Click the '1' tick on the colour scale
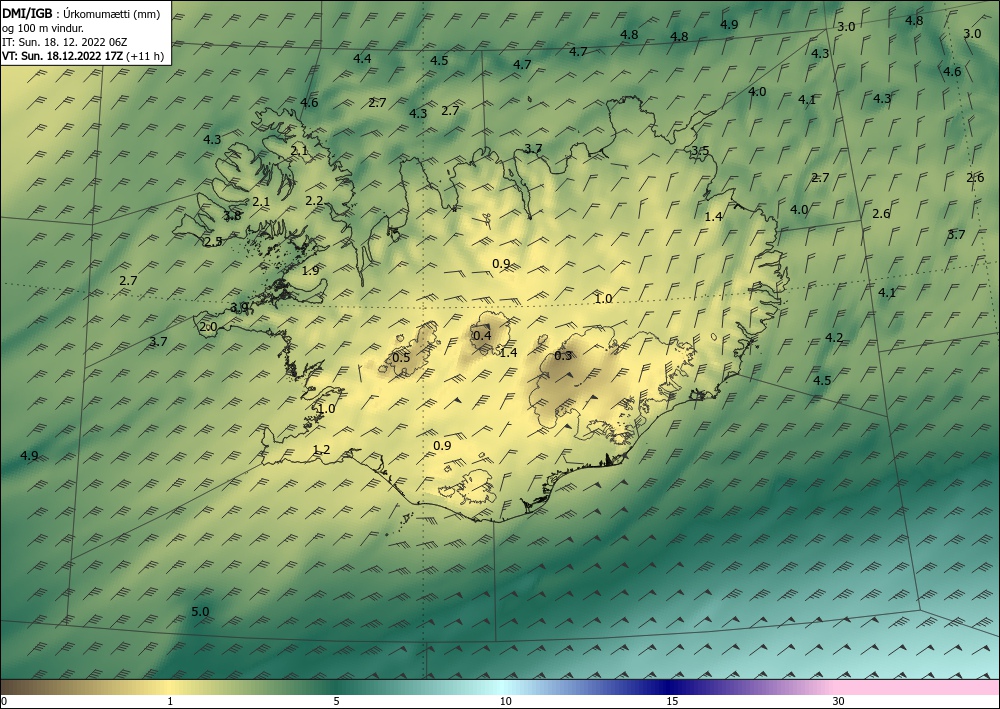This screenshot has width=1000, height=709. pos(170,702)
